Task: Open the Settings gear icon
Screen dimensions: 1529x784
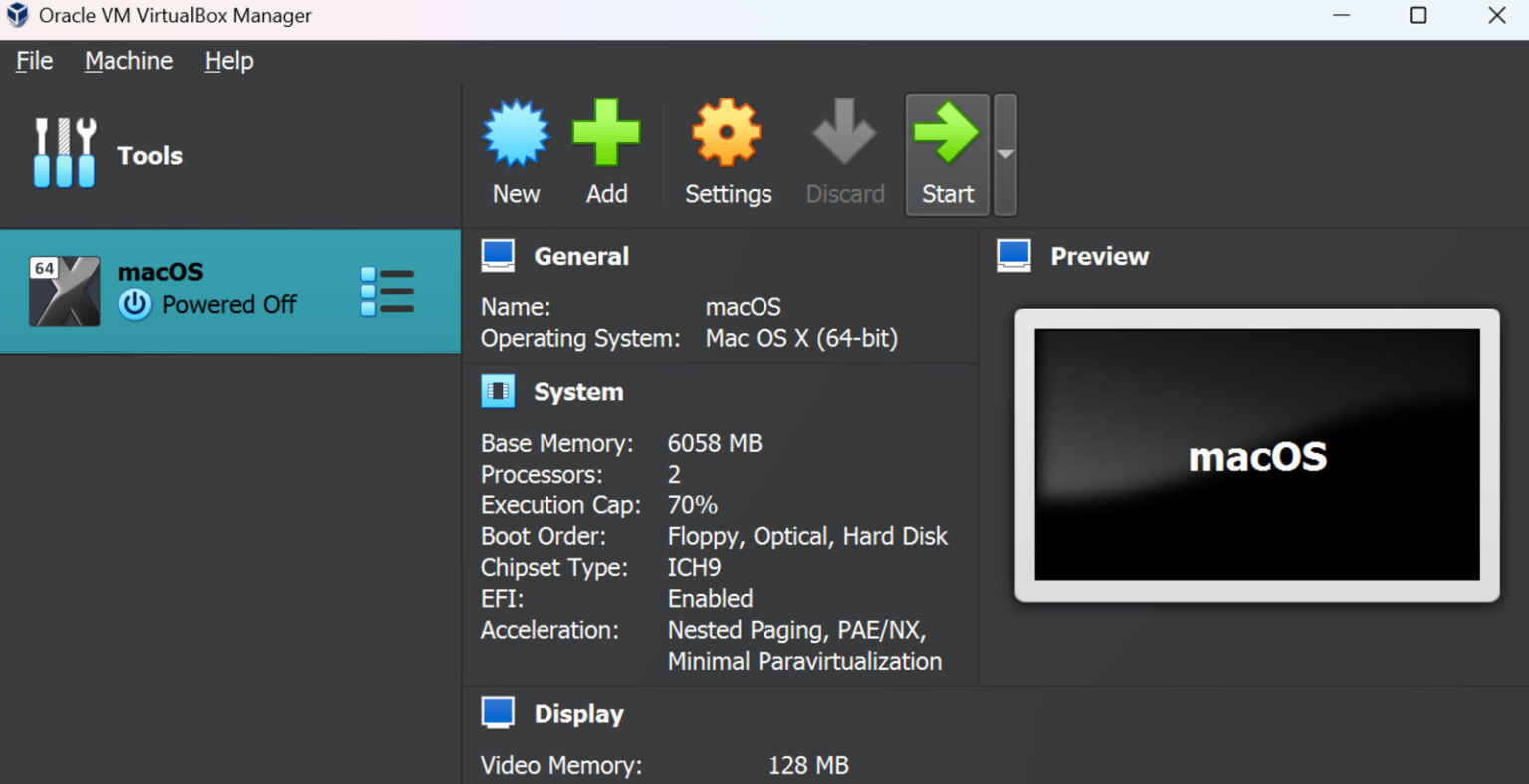Action: [x=727, y=134]
